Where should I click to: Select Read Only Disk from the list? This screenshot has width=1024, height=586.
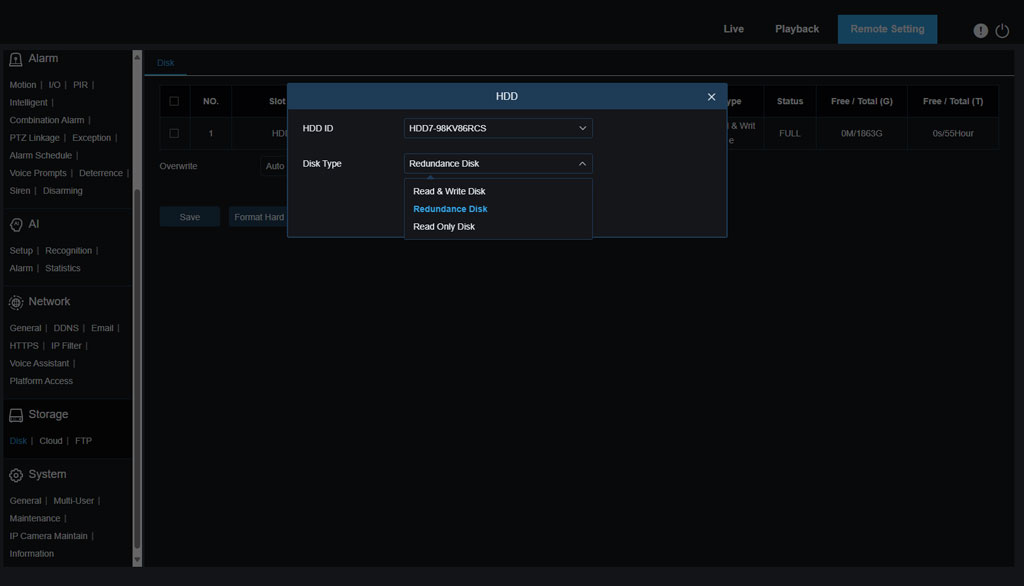pyautogui.click(x=444, y=226)
